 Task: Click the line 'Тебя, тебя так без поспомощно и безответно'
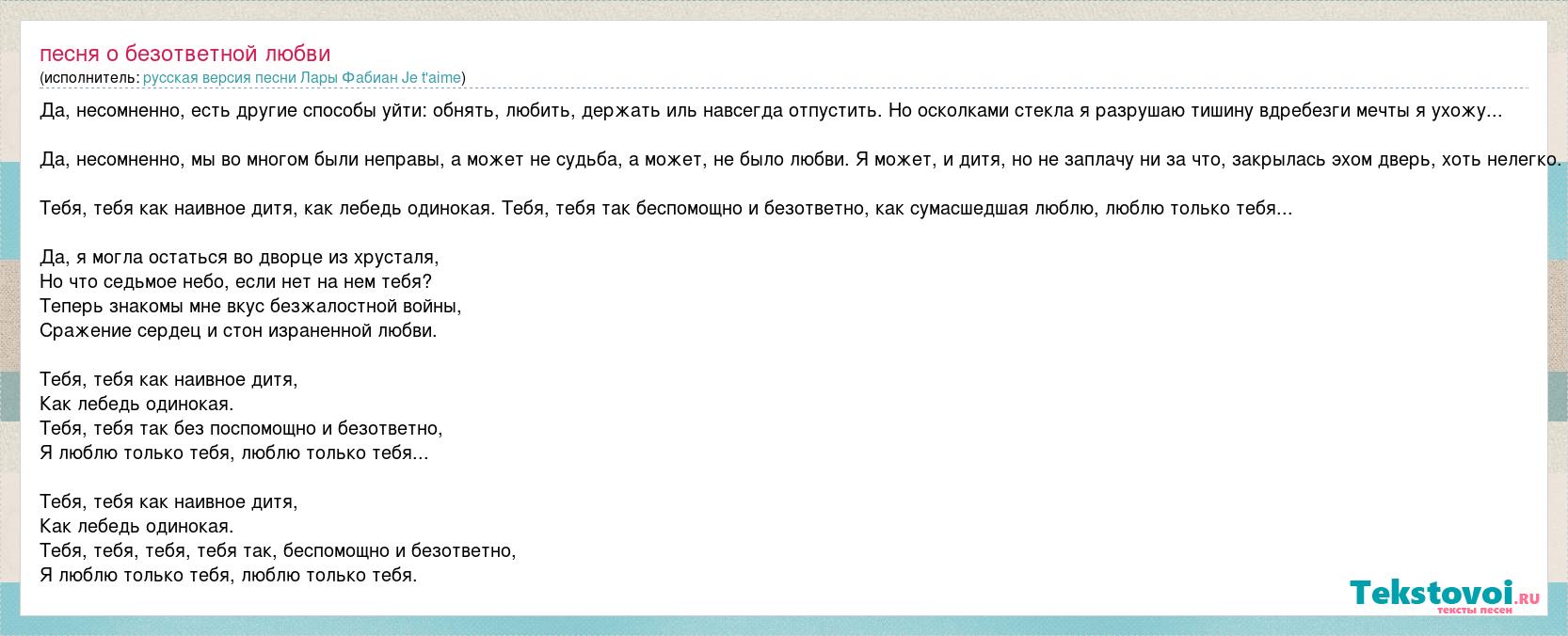pyautogui.click(x=241, y=429)
